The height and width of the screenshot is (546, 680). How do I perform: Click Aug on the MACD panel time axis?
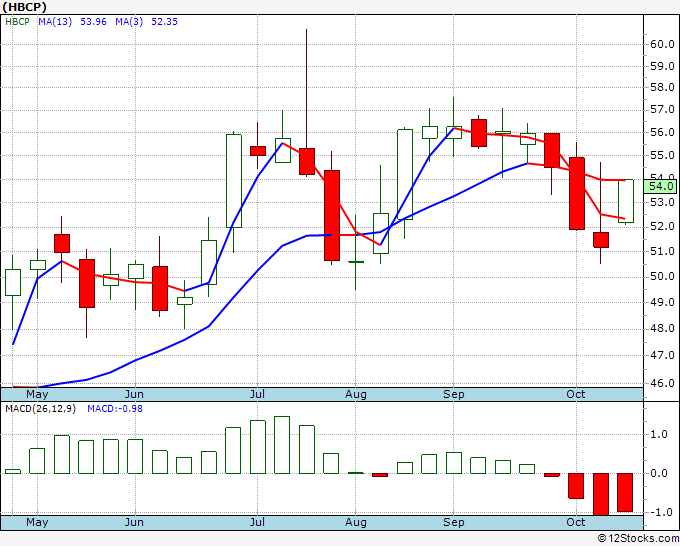point(356,522)
